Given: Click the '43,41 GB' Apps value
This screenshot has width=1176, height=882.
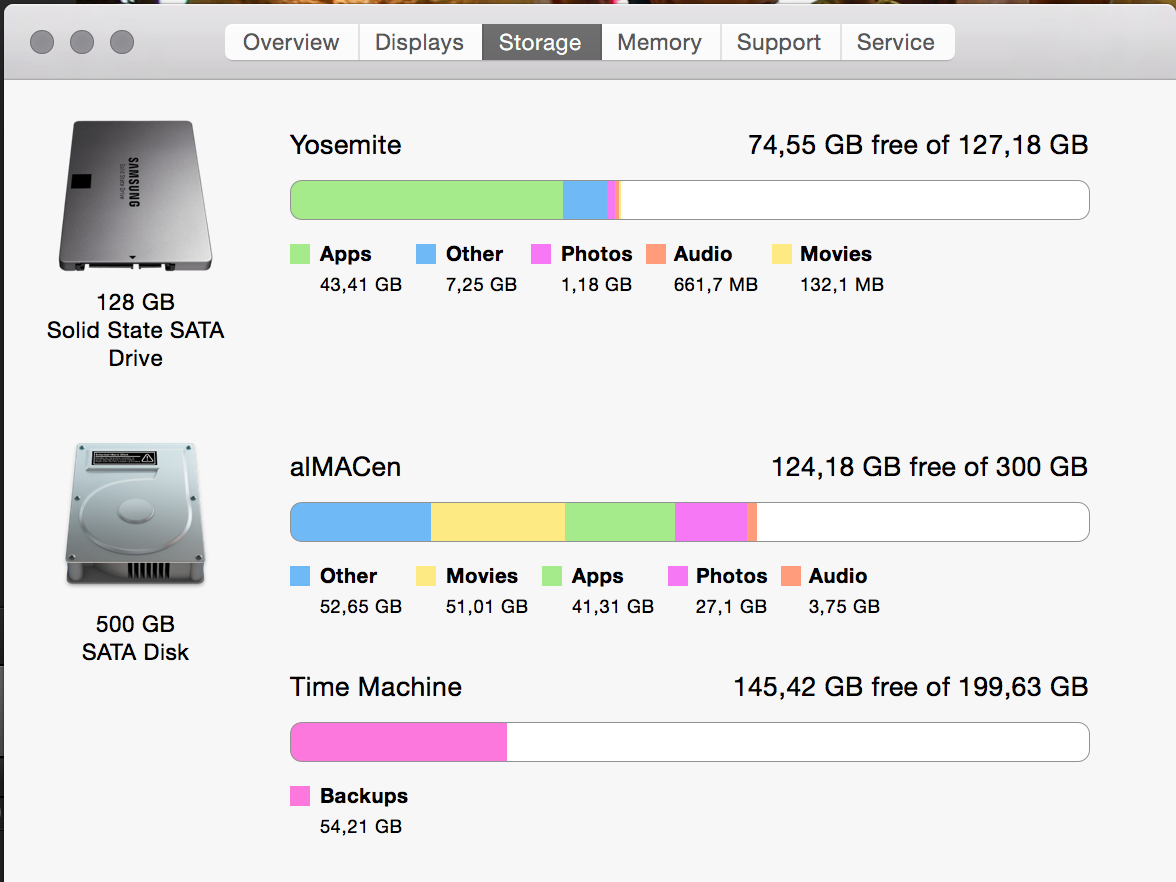Looking at the screenshot, I should coord(361,285).
